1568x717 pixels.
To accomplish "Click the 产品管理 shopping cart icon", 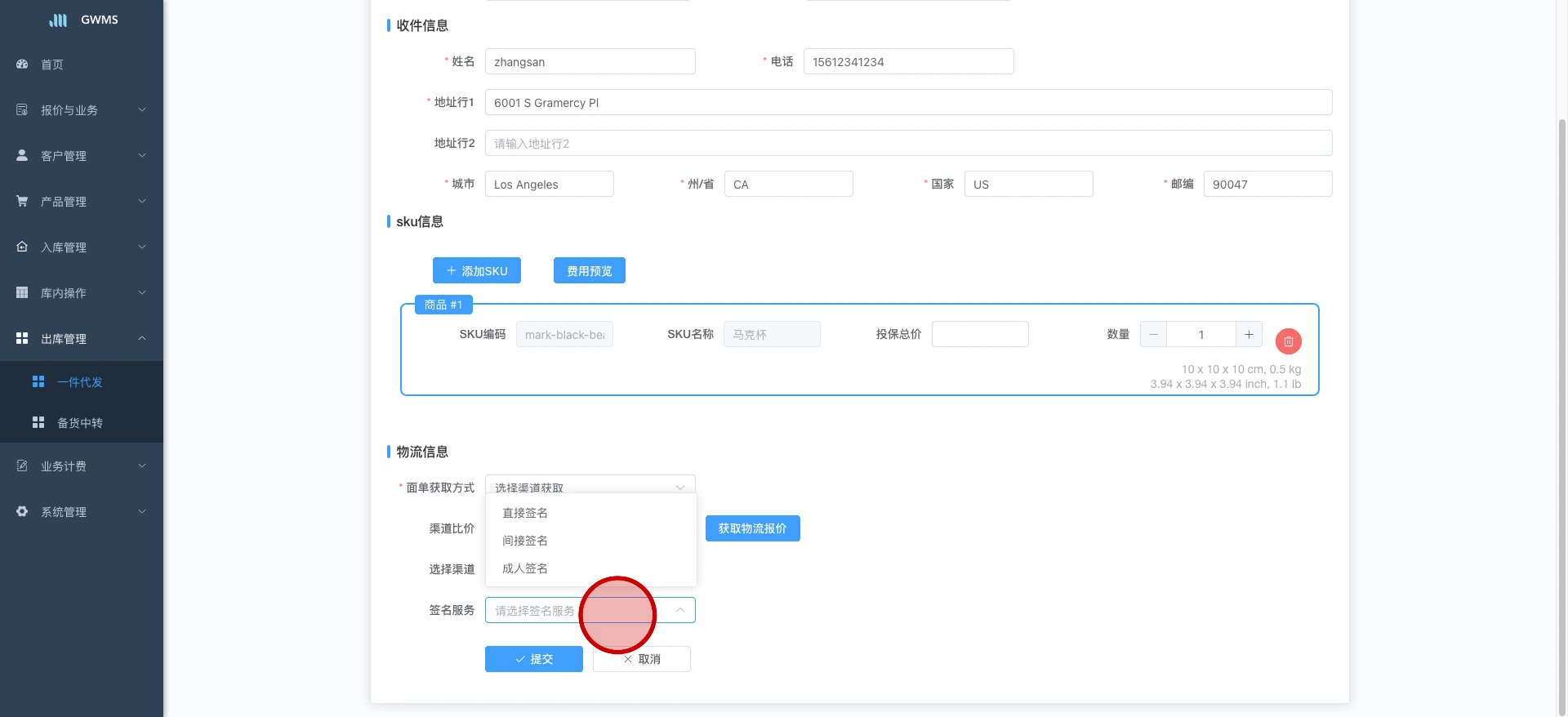I will click(x=22, y=201).
